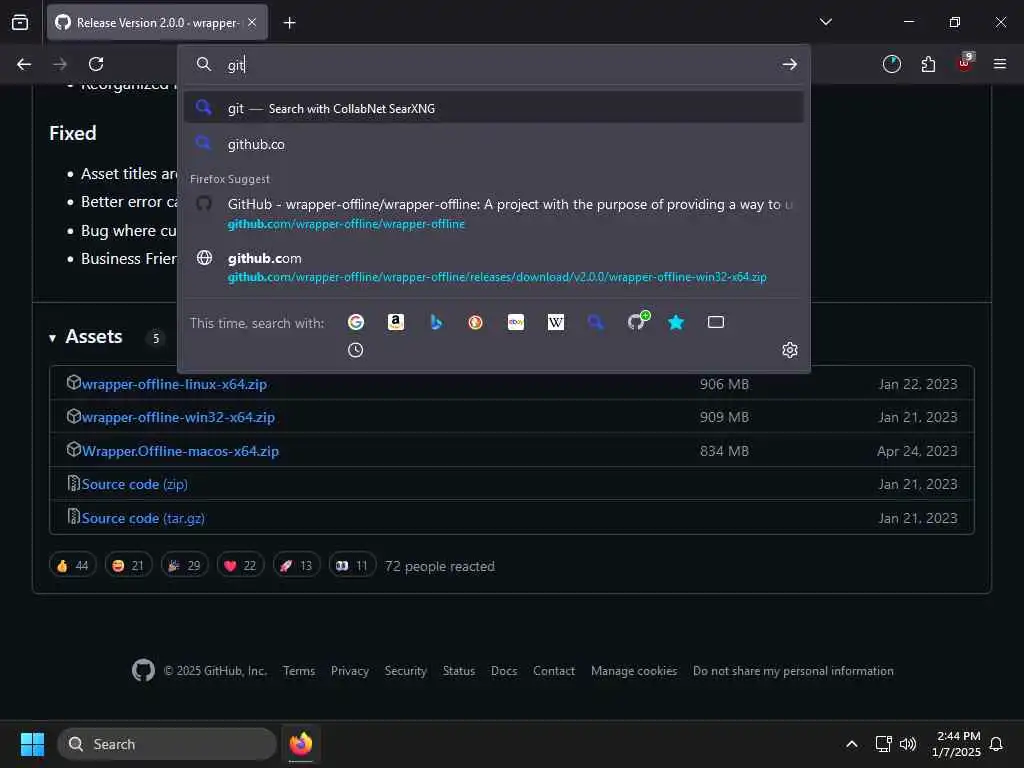Open the Contact footer link

(x=554, y=671)
